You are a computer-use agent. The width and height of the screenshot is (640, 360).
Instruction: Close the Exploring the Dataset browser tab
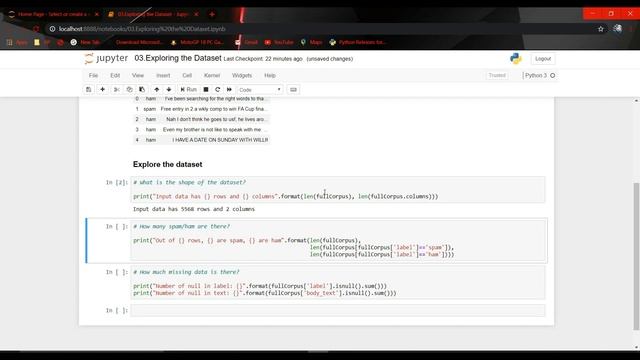click(196, 14)
